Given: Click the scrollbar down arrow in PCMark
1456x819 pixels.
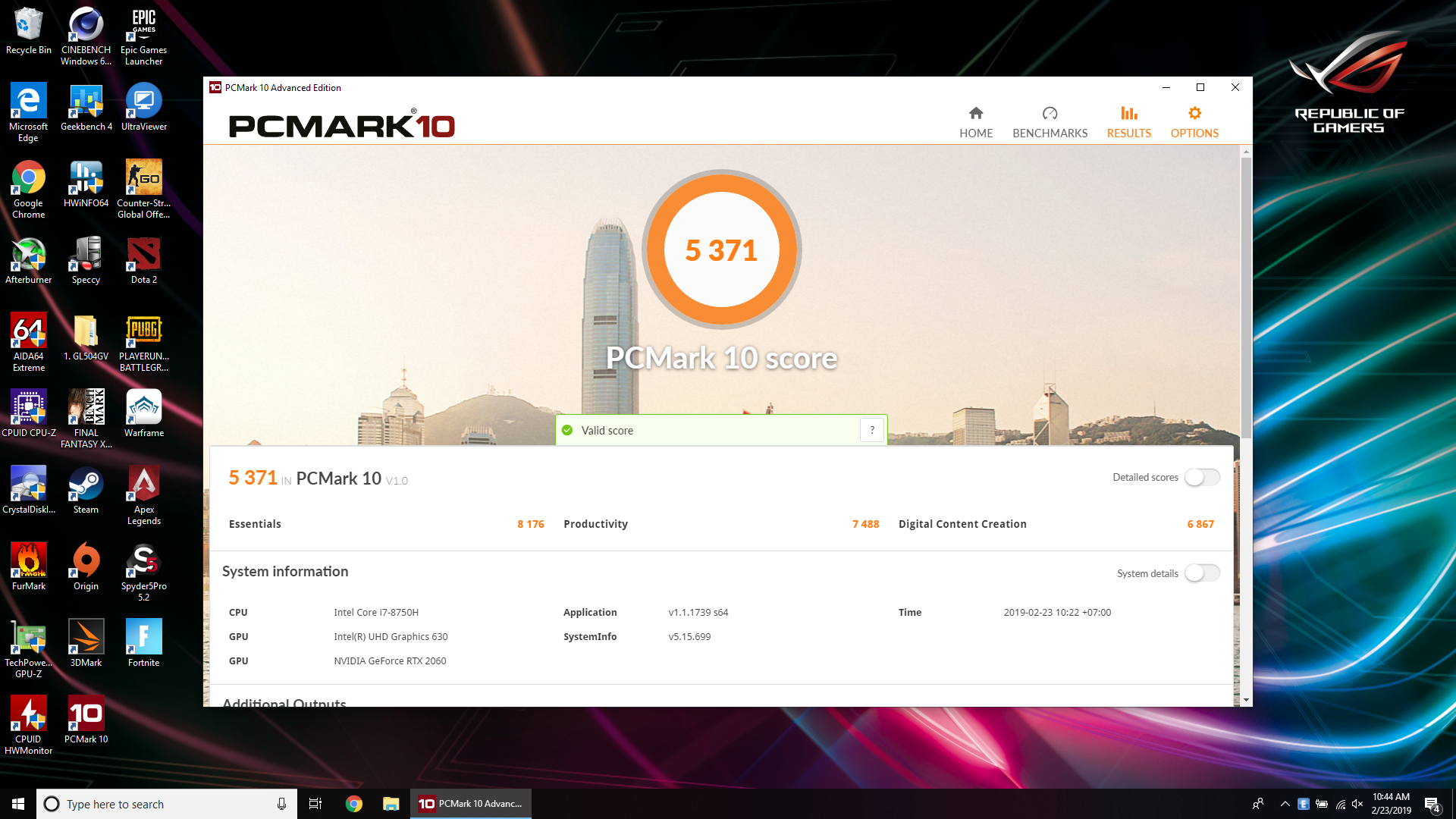Looking at the screenshot, I should [1246, 700].
